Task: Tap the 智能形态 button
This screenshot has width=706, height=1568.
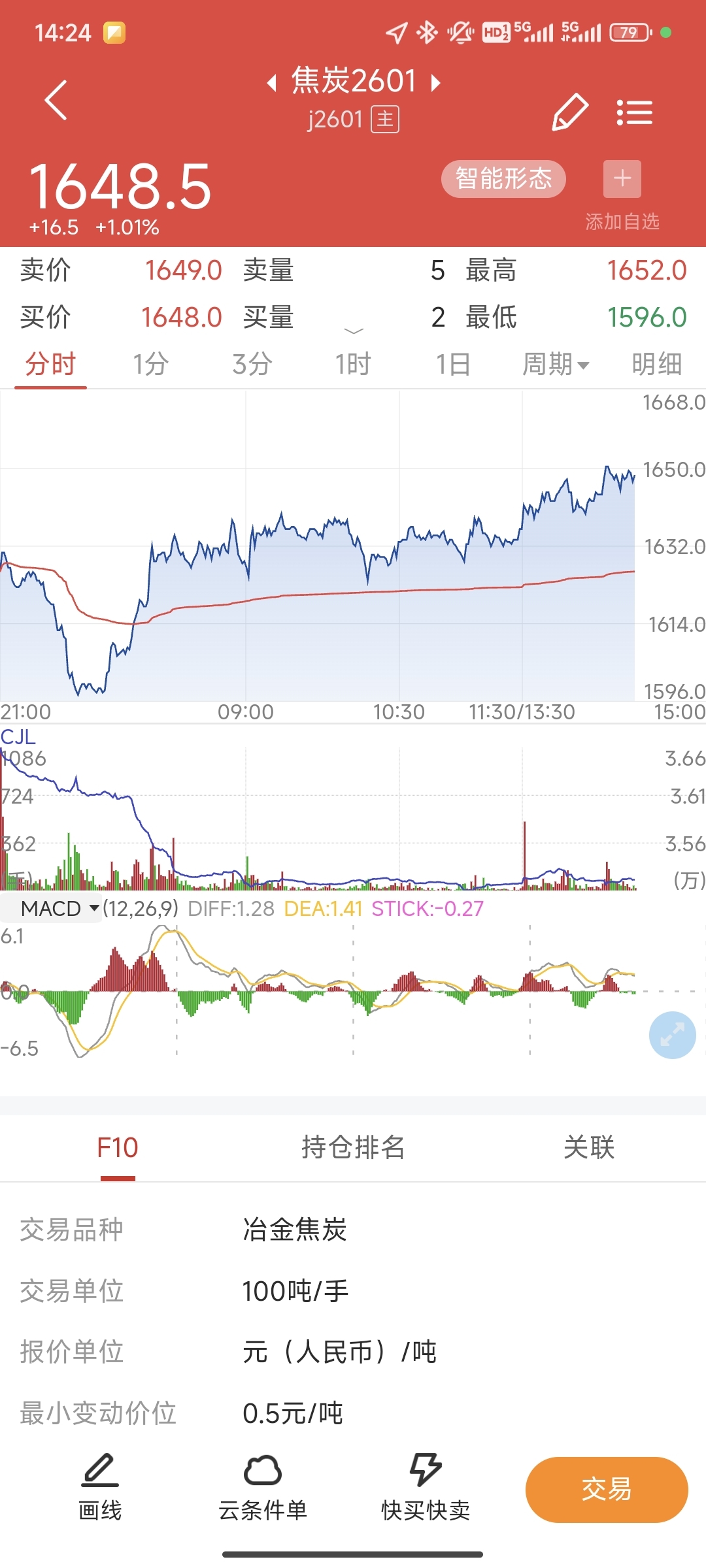Action: tap(503, 178)
